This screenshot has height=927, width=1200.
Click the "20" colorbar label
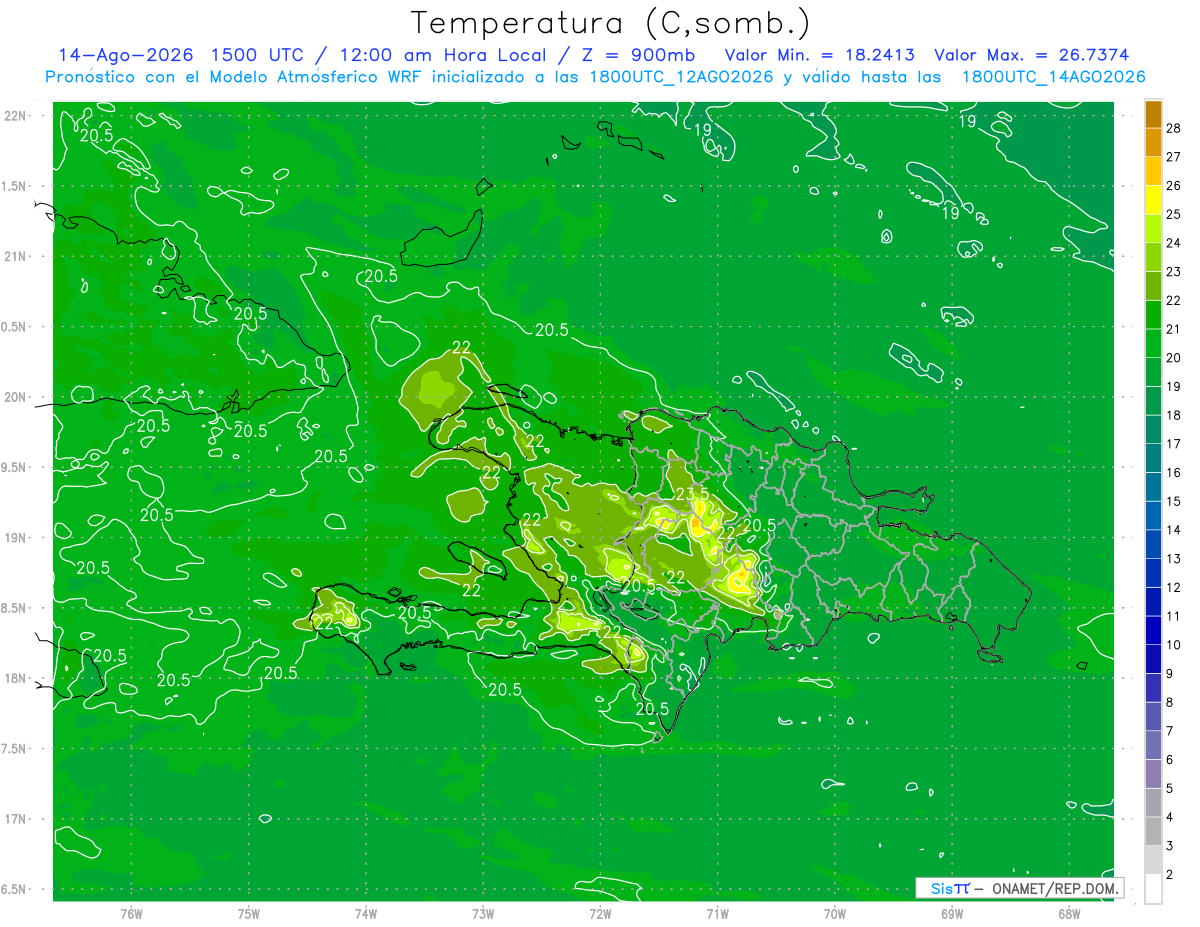(x=1174, y=358)
